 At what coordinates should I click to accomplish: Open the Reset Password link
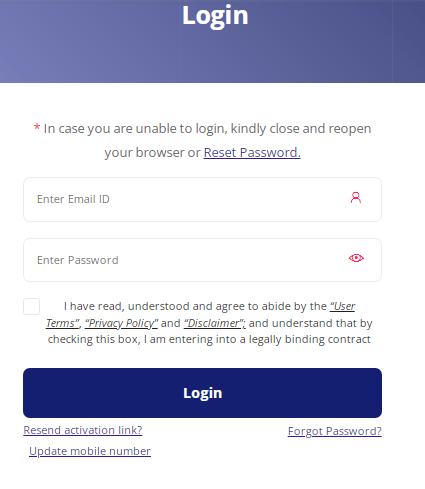point(252,153)
